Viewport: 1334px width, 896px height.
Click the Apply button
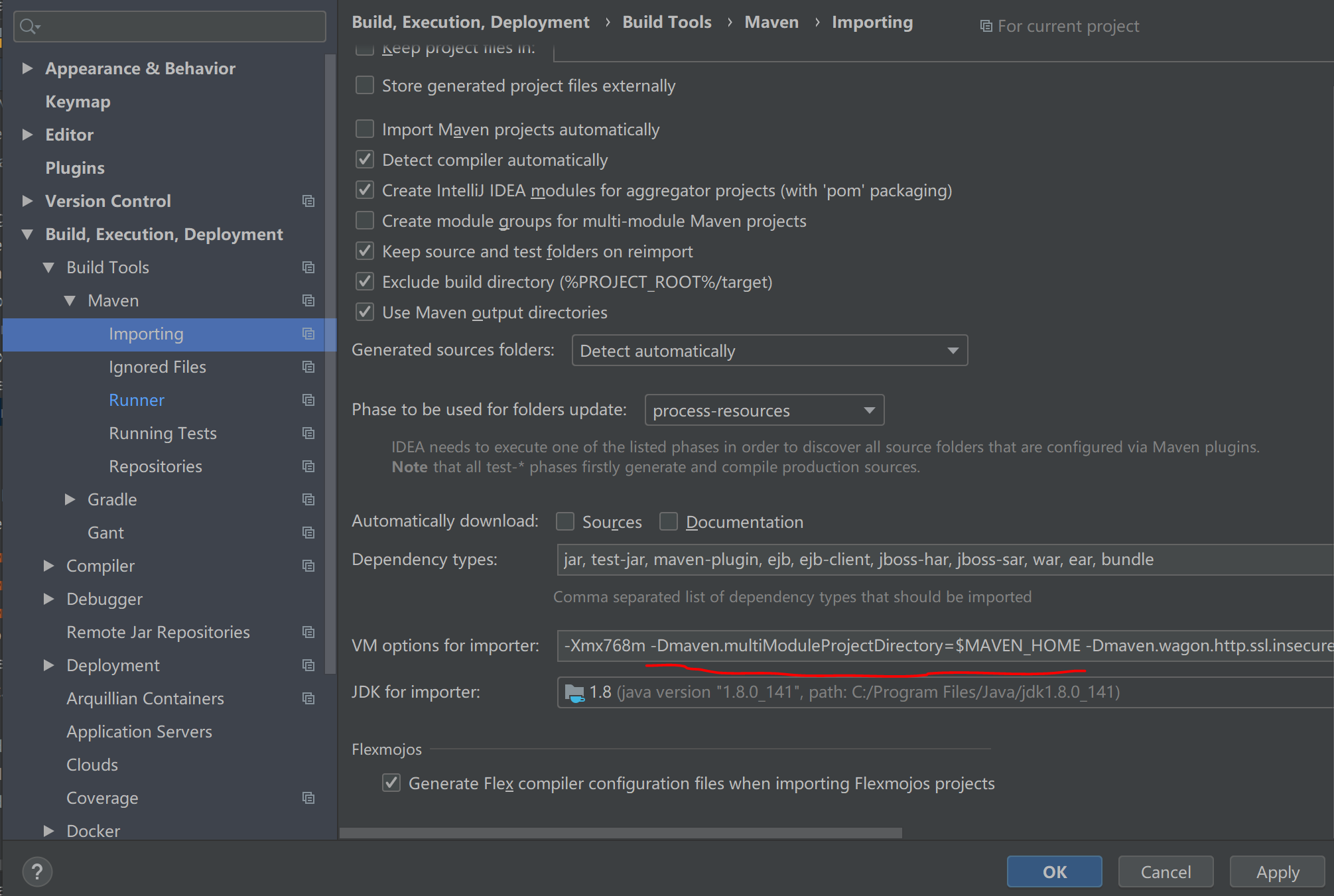1277,871
